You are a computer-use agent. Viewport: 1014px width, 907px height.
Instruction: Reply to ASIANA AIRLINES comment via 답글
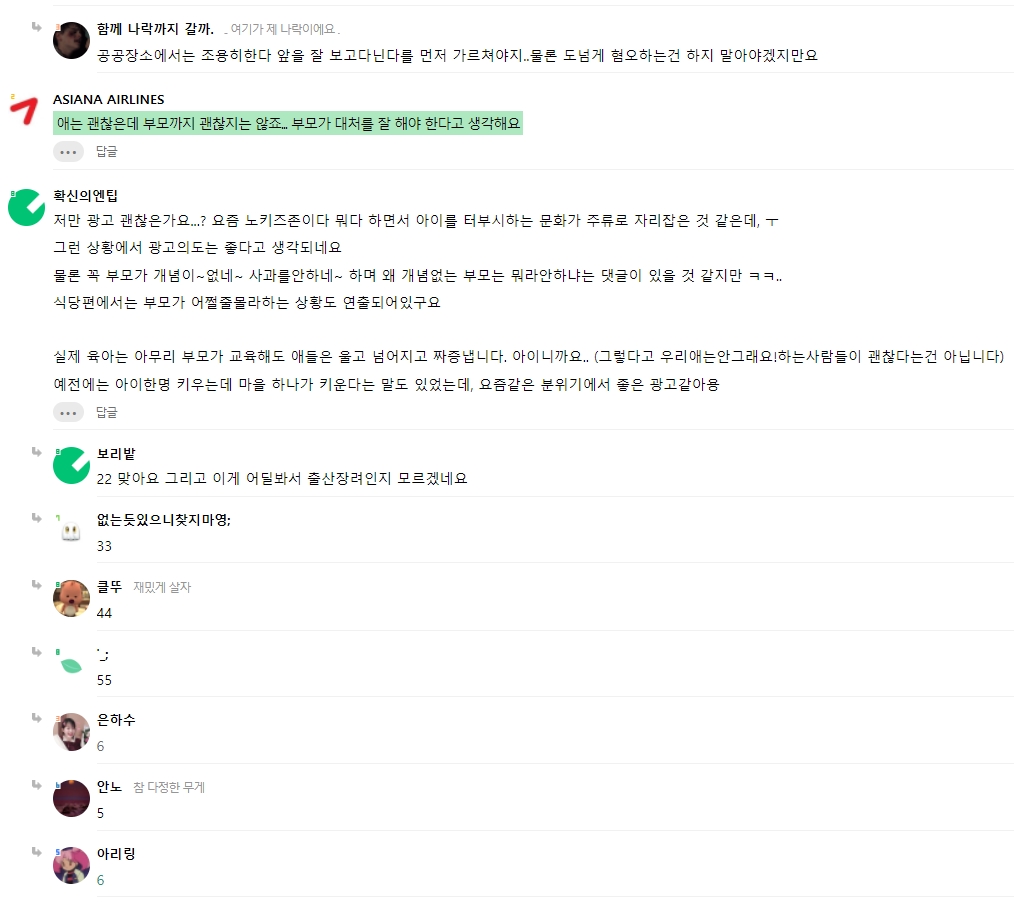tap(107, 151)
